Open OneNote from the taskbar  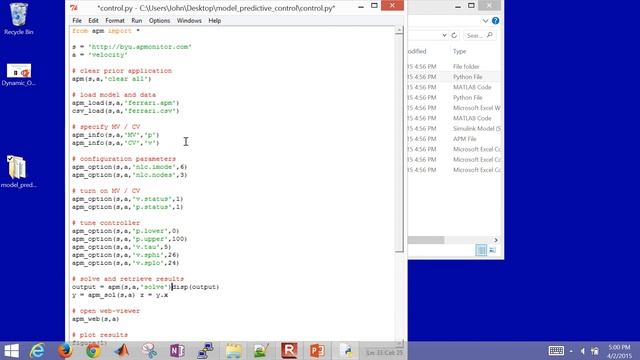pyautogui.click(x=177, y=351)
